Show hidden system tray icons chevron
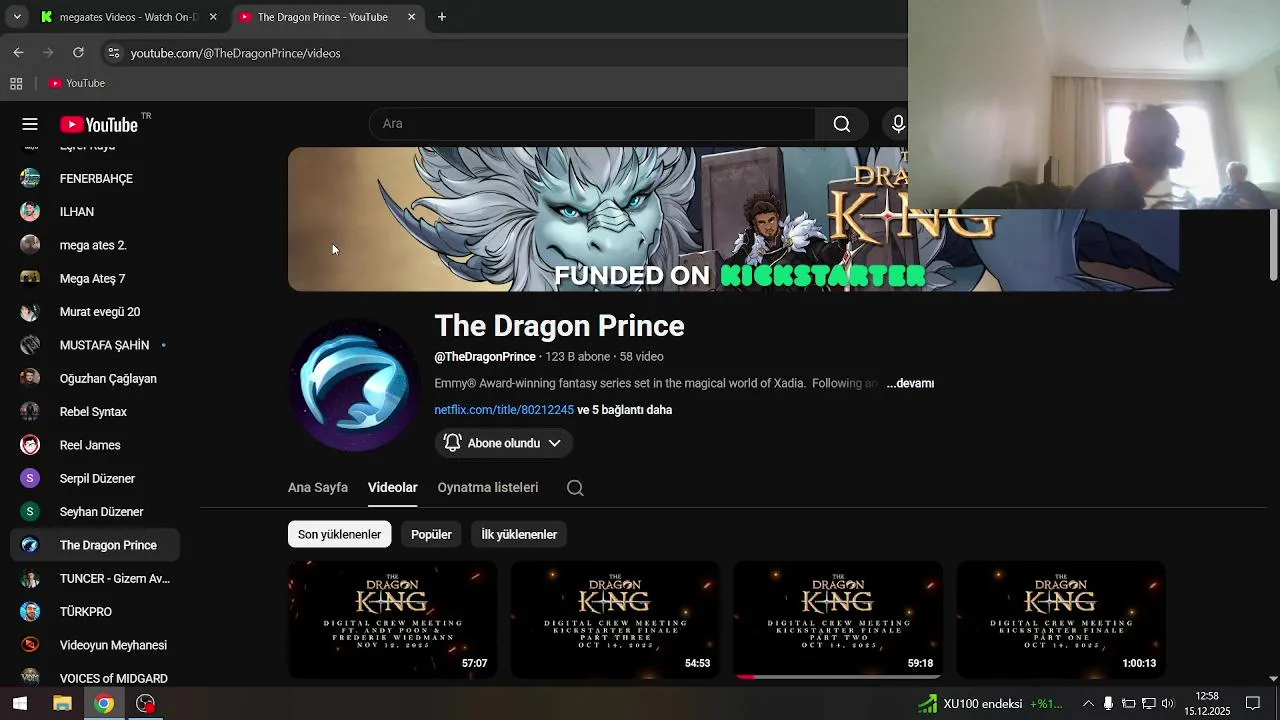 coord(1088,703)
